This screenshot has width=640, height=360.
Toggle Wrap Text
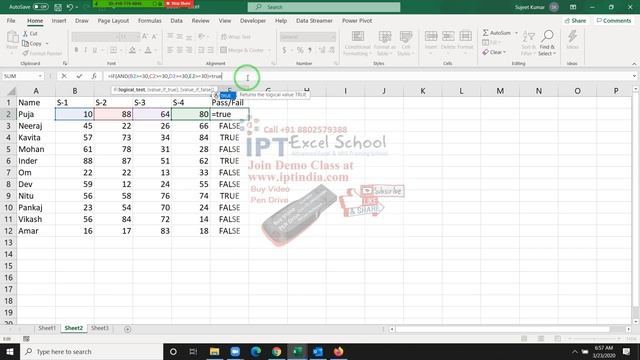coord(236,37)
